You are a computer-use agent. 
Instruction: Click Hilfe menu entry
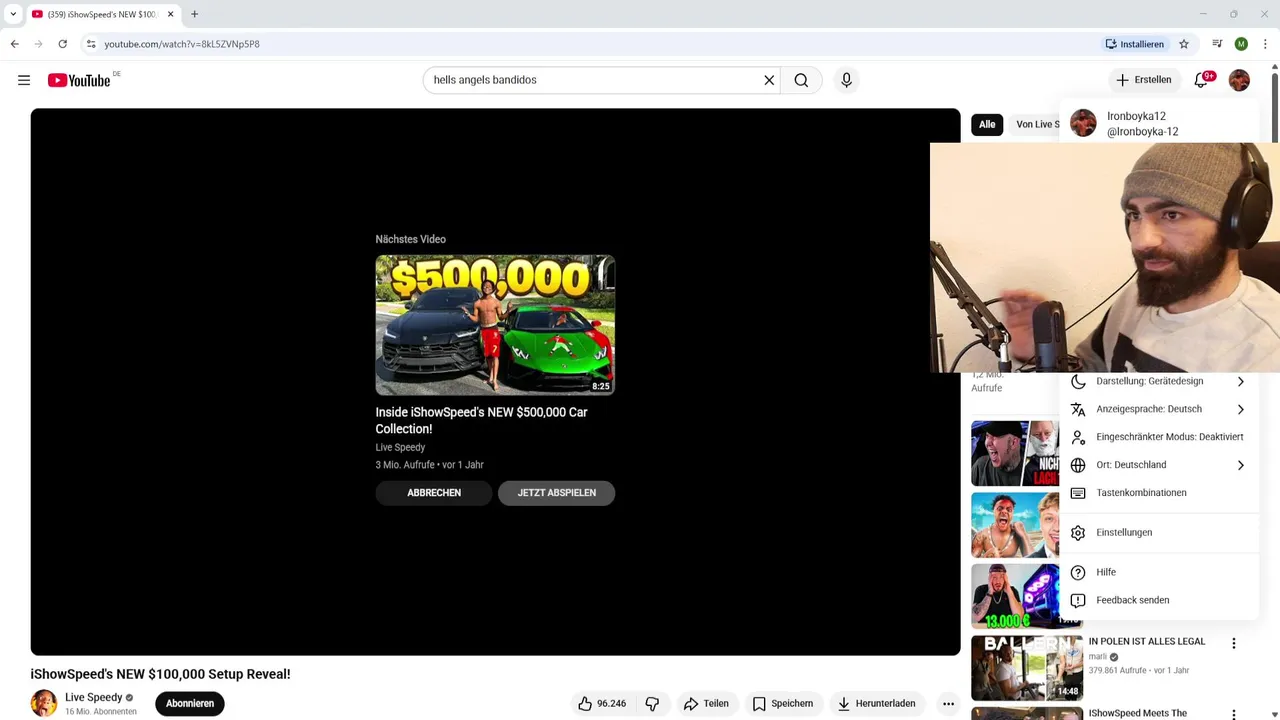point(1158,572)
